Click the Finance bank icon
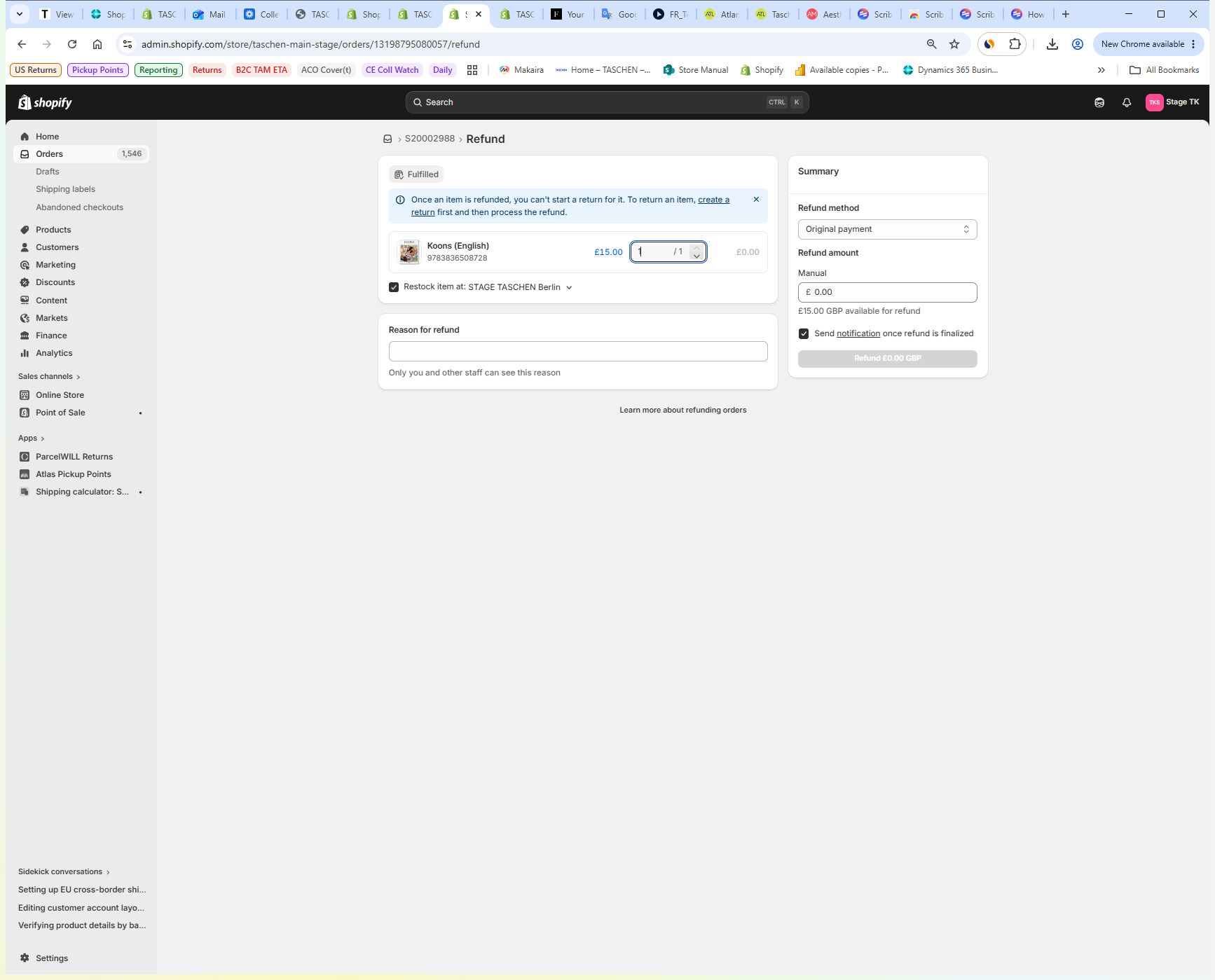 [25, 336]
